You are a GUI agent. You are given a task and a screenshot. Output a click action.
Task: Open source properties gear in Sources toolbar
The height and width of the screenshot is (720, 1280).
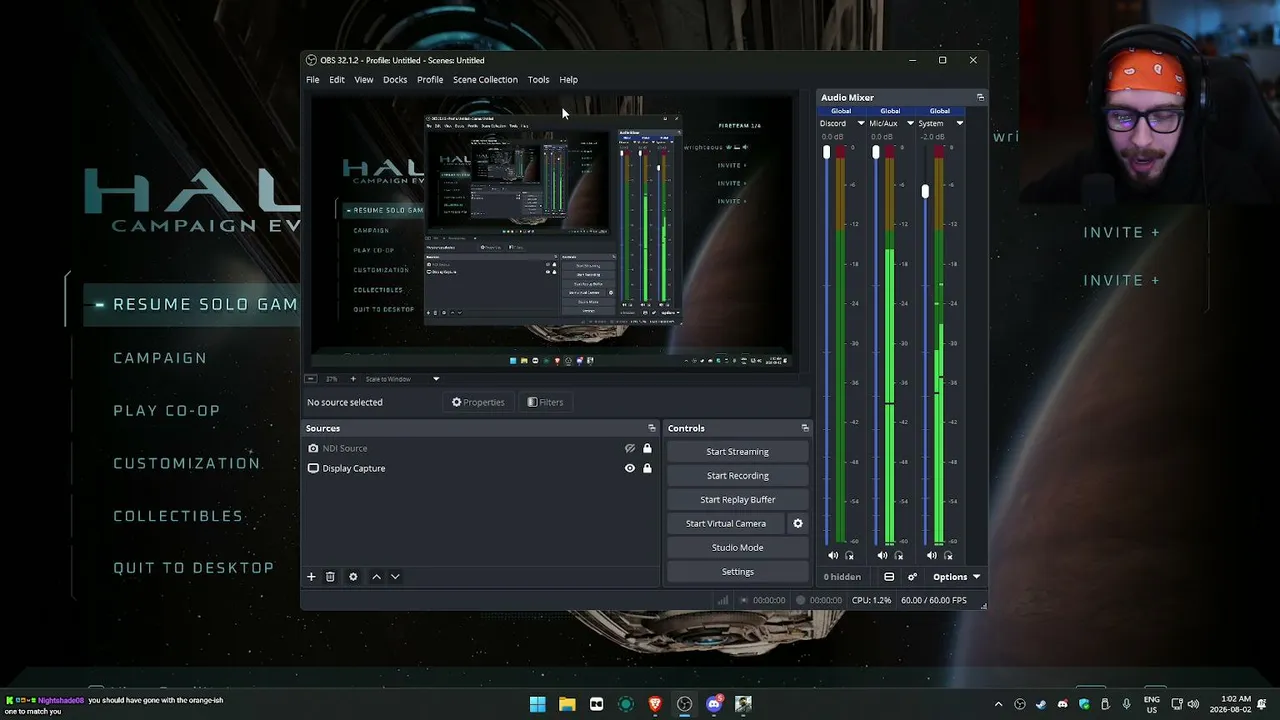click(353, 577)
